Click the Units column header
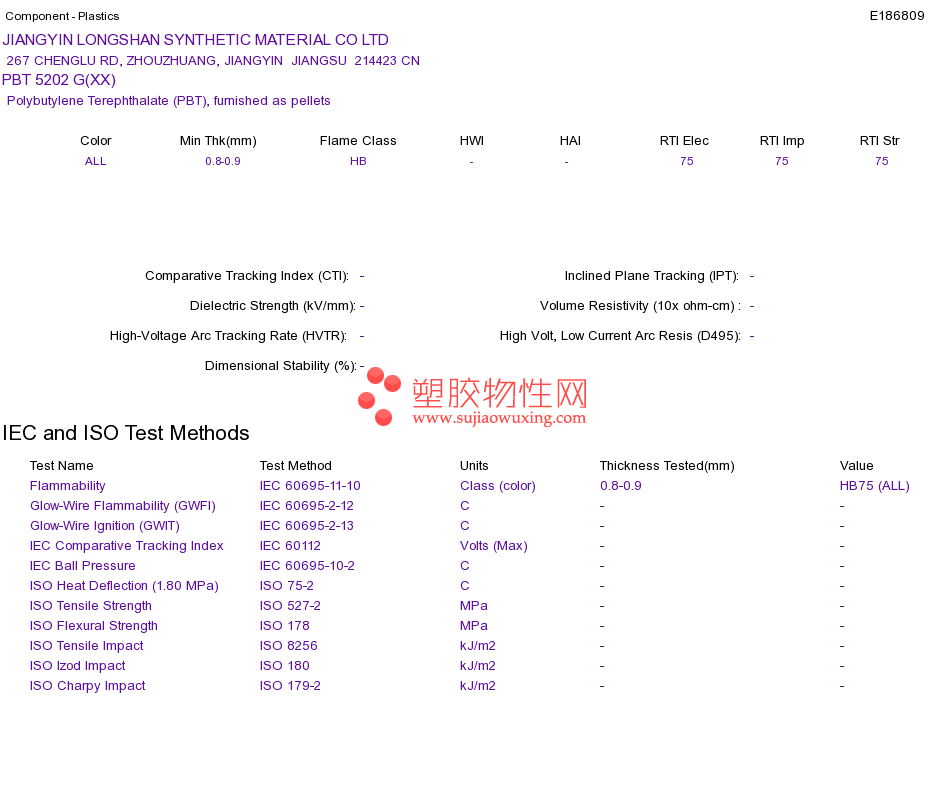This screenshot has width=950, height=800. [x=474, y=465]
